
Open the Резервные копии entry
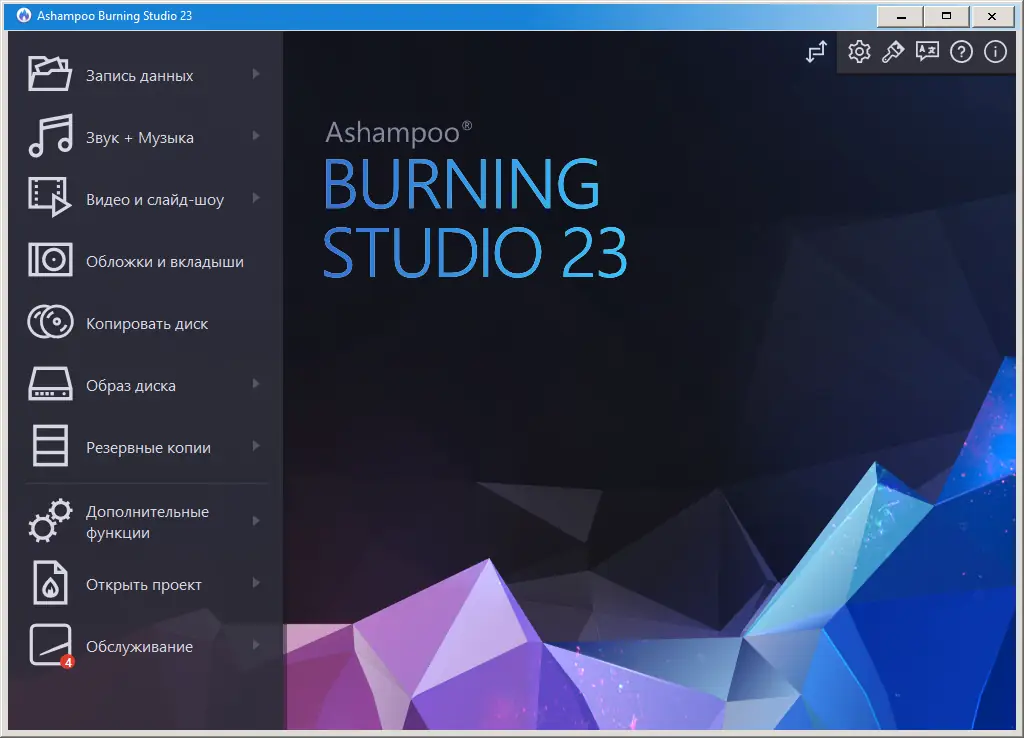coord(145,447)
